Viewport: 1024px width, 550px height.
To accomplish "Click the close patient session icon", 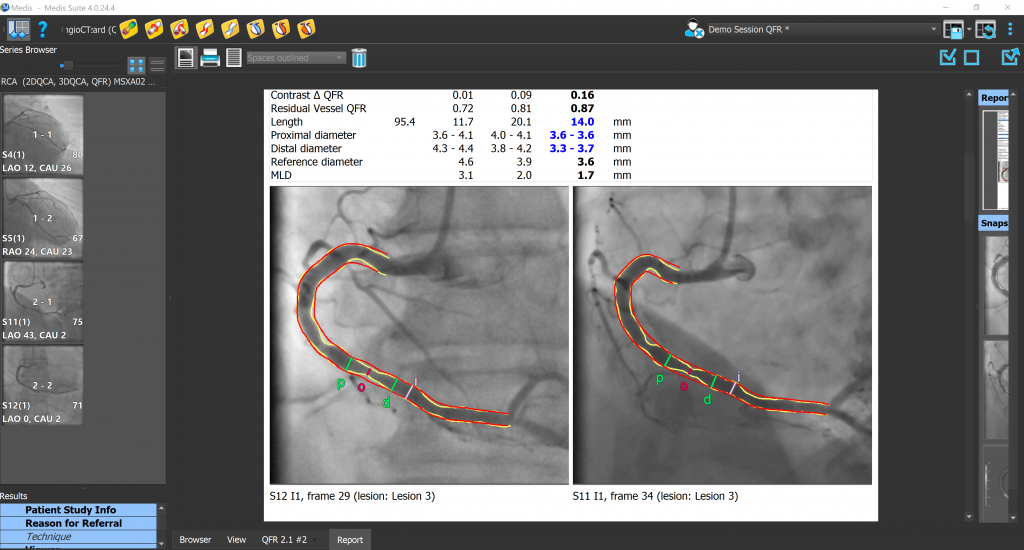I will point(695,29).
